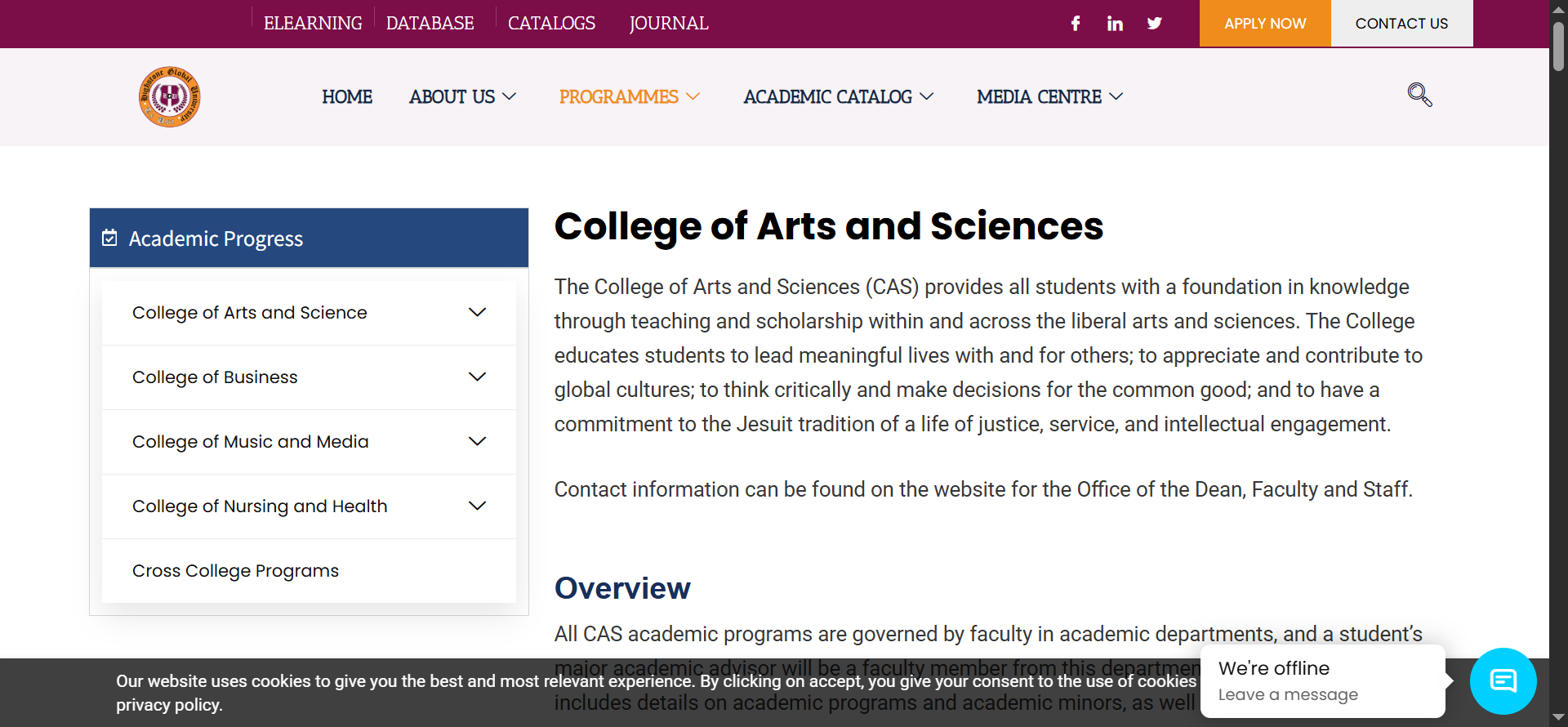This screenshot has height=727, width=1568.
Task: Expand College of Music and Media chevron
Action: (x=477, y=442)
